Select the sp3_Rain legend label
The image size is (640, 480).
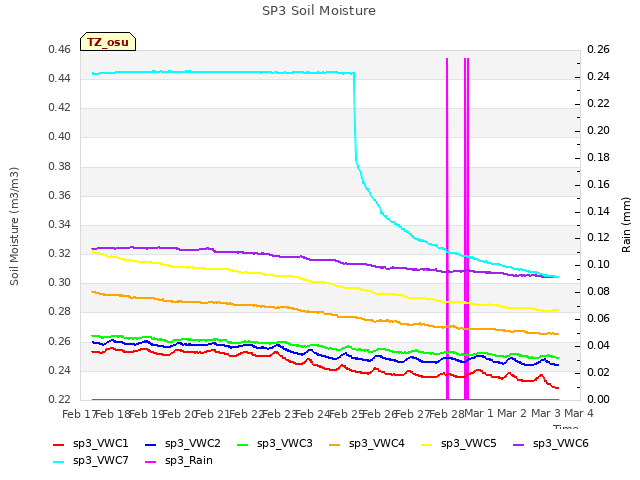pos(189,461)
